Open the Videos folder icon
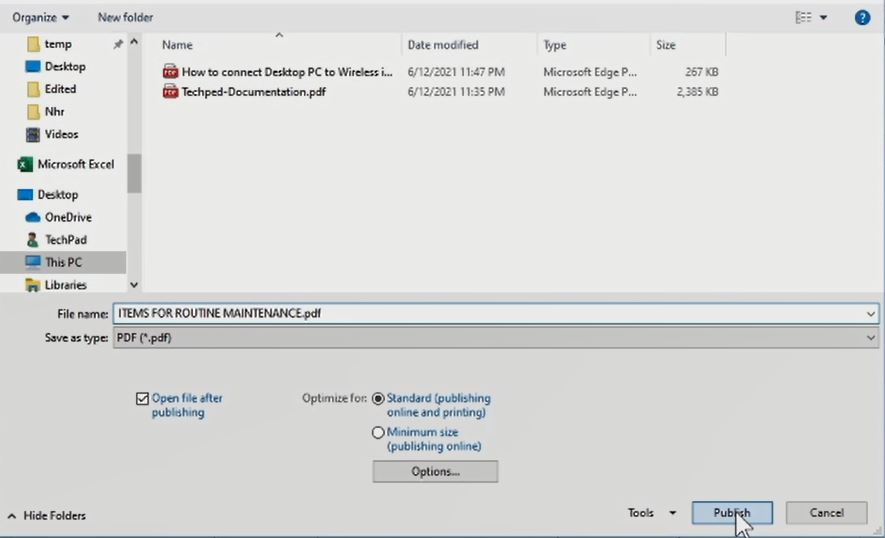The height and width of the screenshot is (538, 885). (x=32, y=134)
